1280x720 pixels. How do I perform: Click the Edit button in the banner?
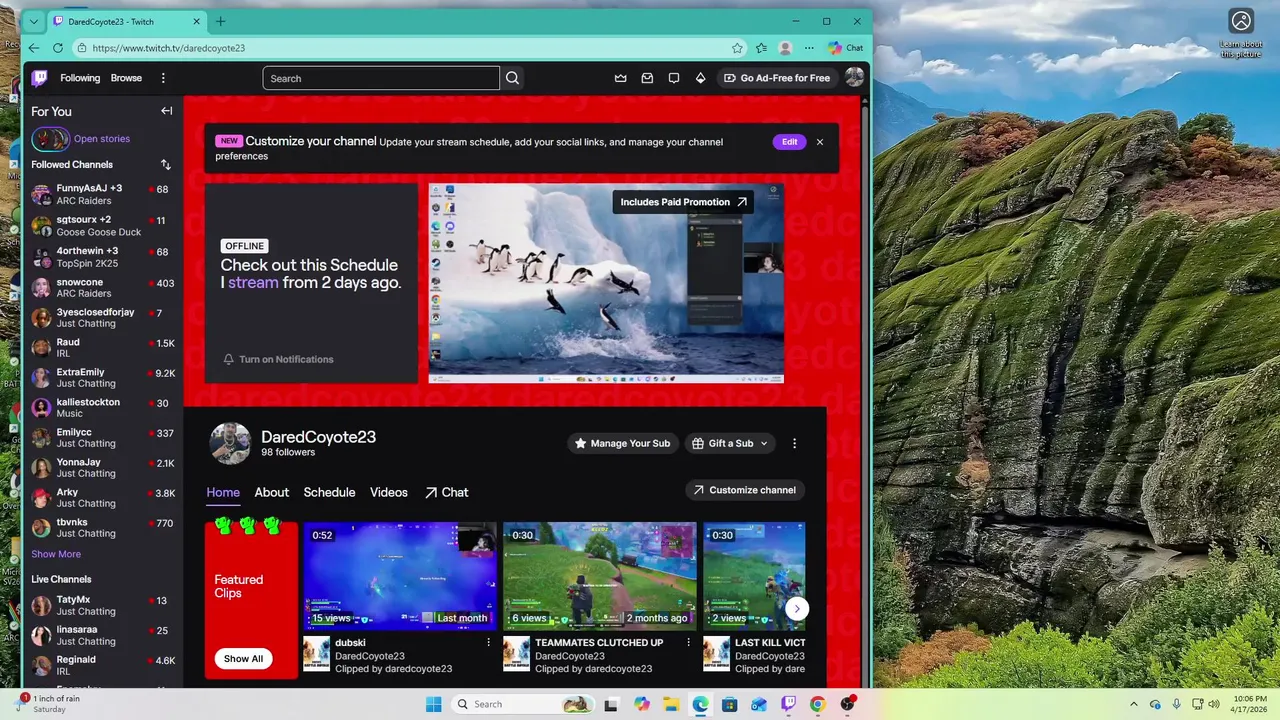pyautogui.click(x=789, y=142)
